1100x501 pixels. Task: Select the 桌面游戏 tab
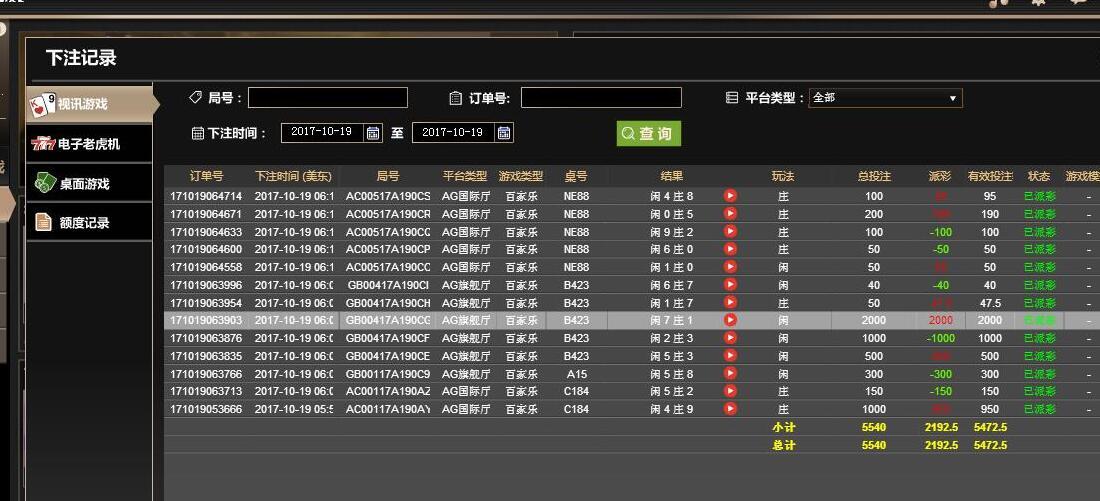(x=89, y=184)
